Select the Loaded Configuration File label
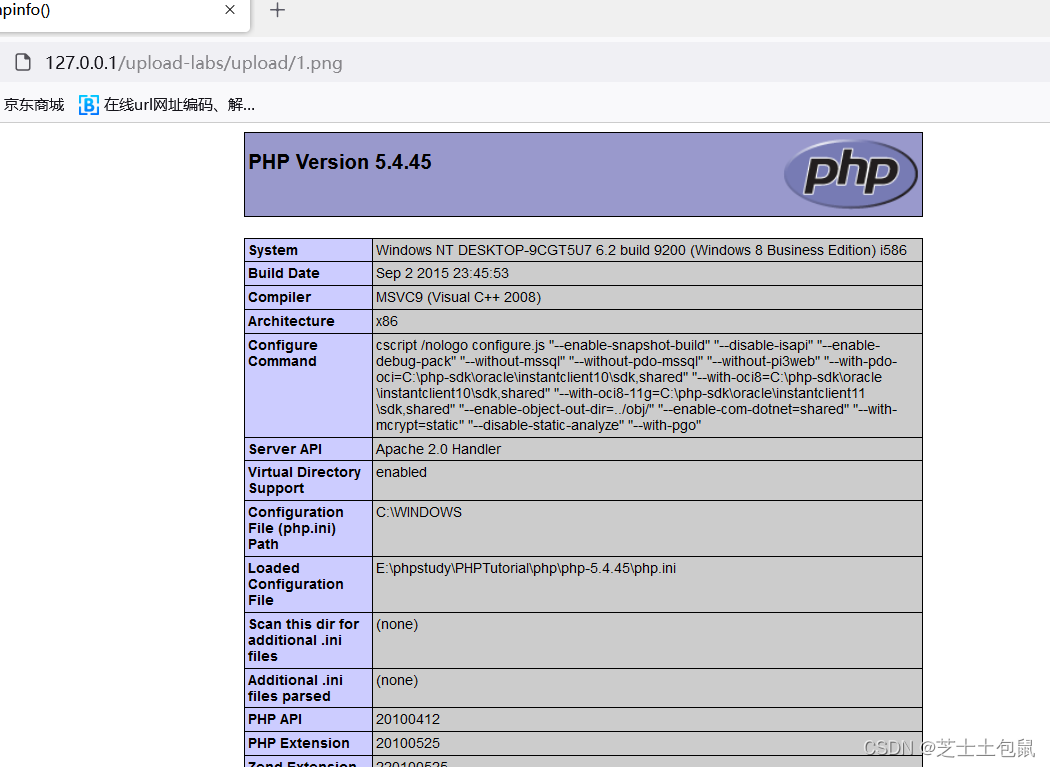The image size is (1050, 767). (295, 584)
